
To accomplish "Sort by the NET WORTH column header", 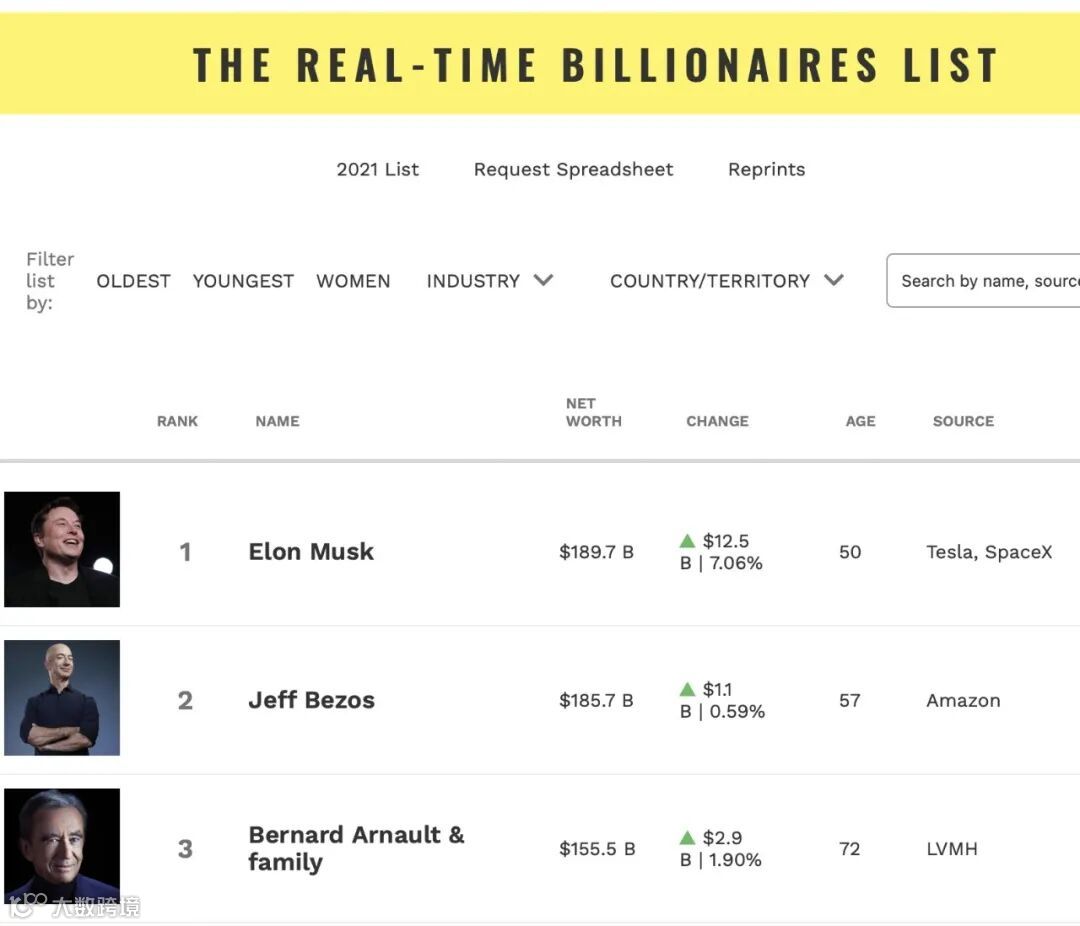I will pos(593,412).
